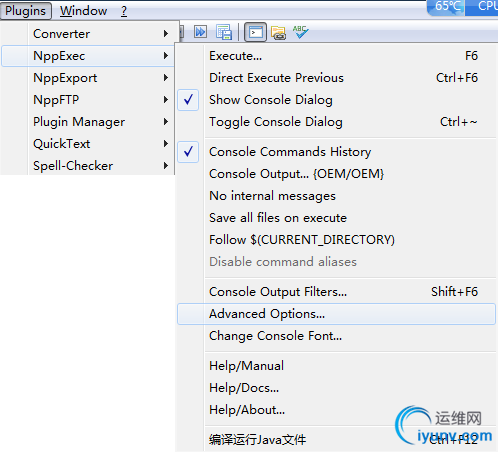Screen dimensions: 498x452
Task: Expand the Plugin Manager submenu arrow
Action: click(x=166, y=122)
